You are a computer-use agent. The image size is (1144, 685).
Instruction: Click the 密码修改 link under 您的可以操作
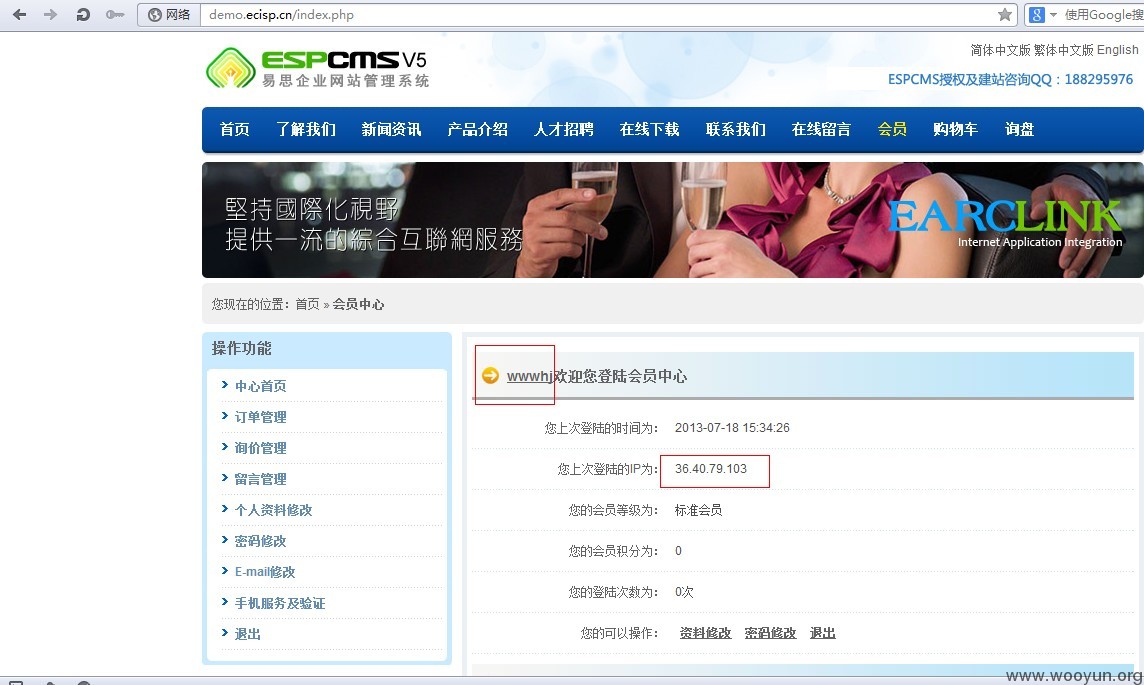tap(770, 633)
